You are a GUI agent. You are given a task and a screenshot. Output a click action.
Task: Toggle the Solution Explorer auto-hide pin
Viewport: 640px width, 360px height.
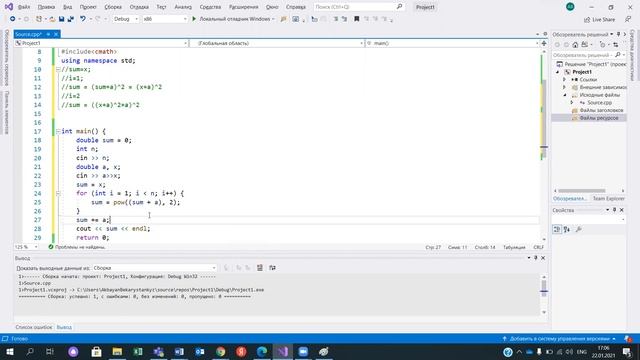pyautogui.click(x=618, y=34)
